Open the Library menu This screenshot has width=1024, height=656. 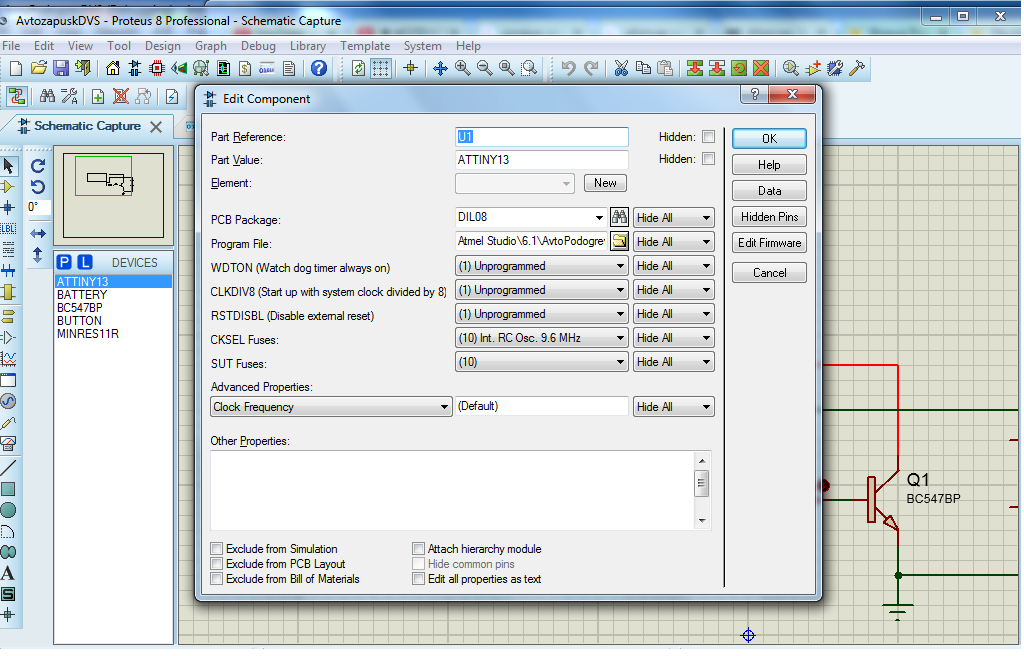[x=308, y=46]
